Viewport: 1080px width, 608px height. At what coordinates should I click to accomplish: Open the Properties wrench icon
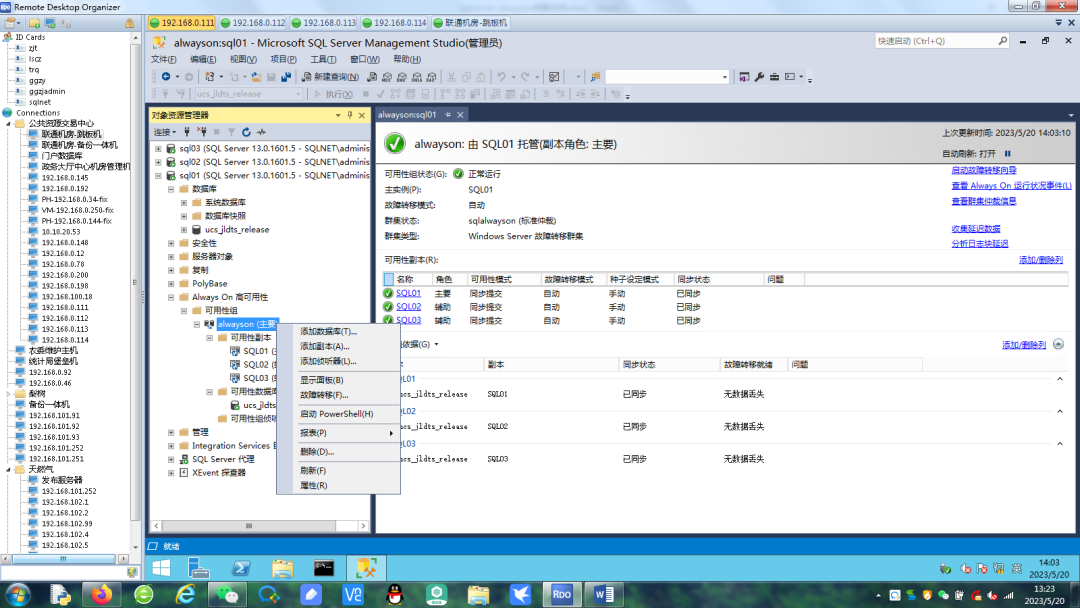[x=759, y=76]
